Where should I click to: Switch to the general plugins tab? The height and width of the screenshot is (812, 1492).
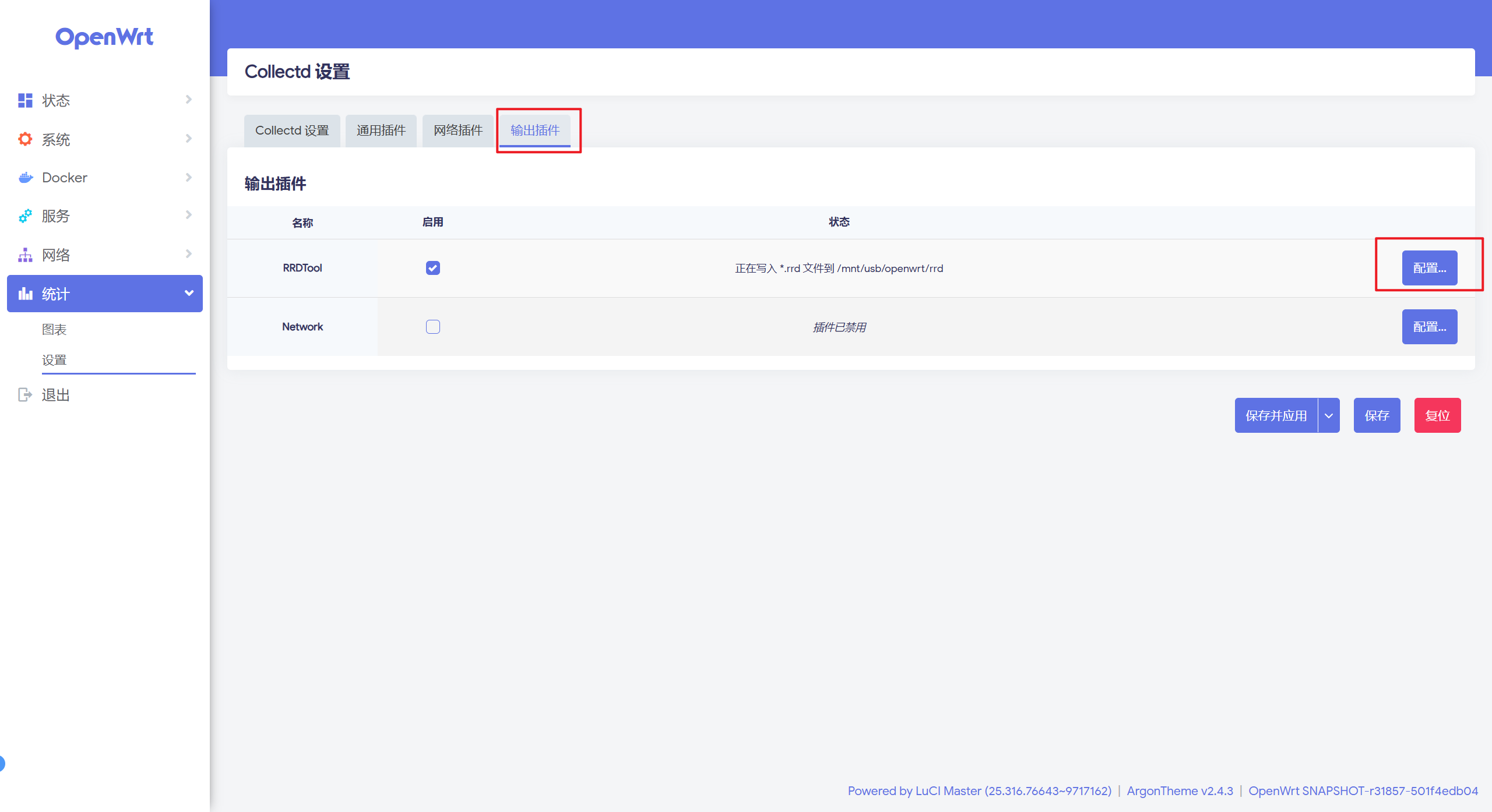point(381,130)
